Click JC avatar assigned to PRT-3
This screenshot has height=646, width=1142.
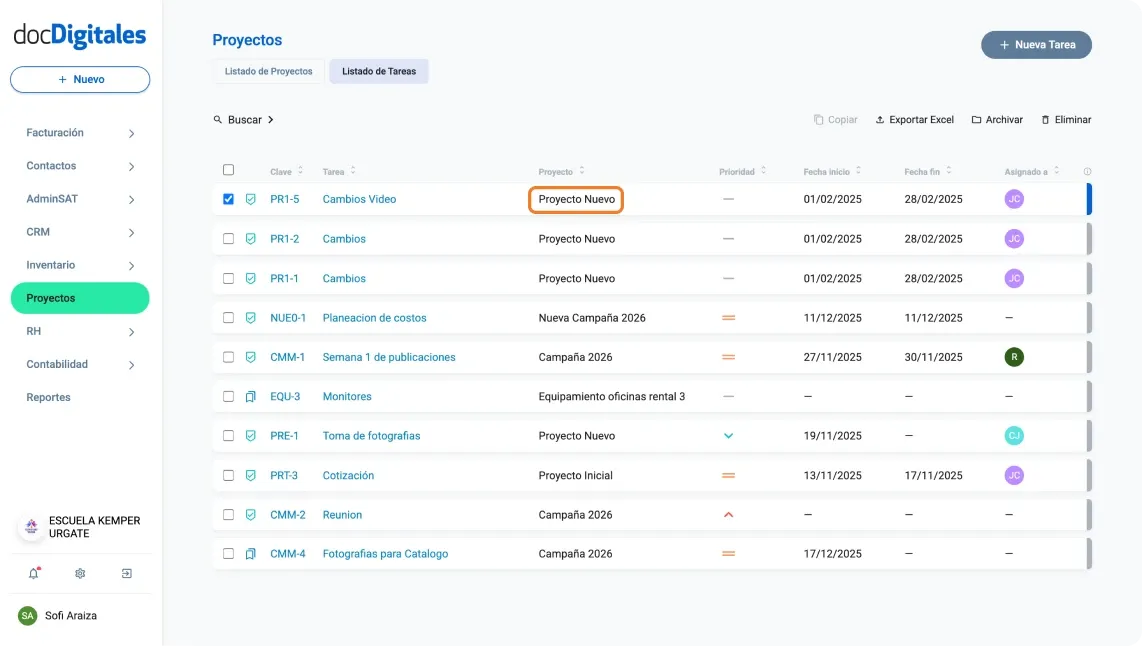1014,475
